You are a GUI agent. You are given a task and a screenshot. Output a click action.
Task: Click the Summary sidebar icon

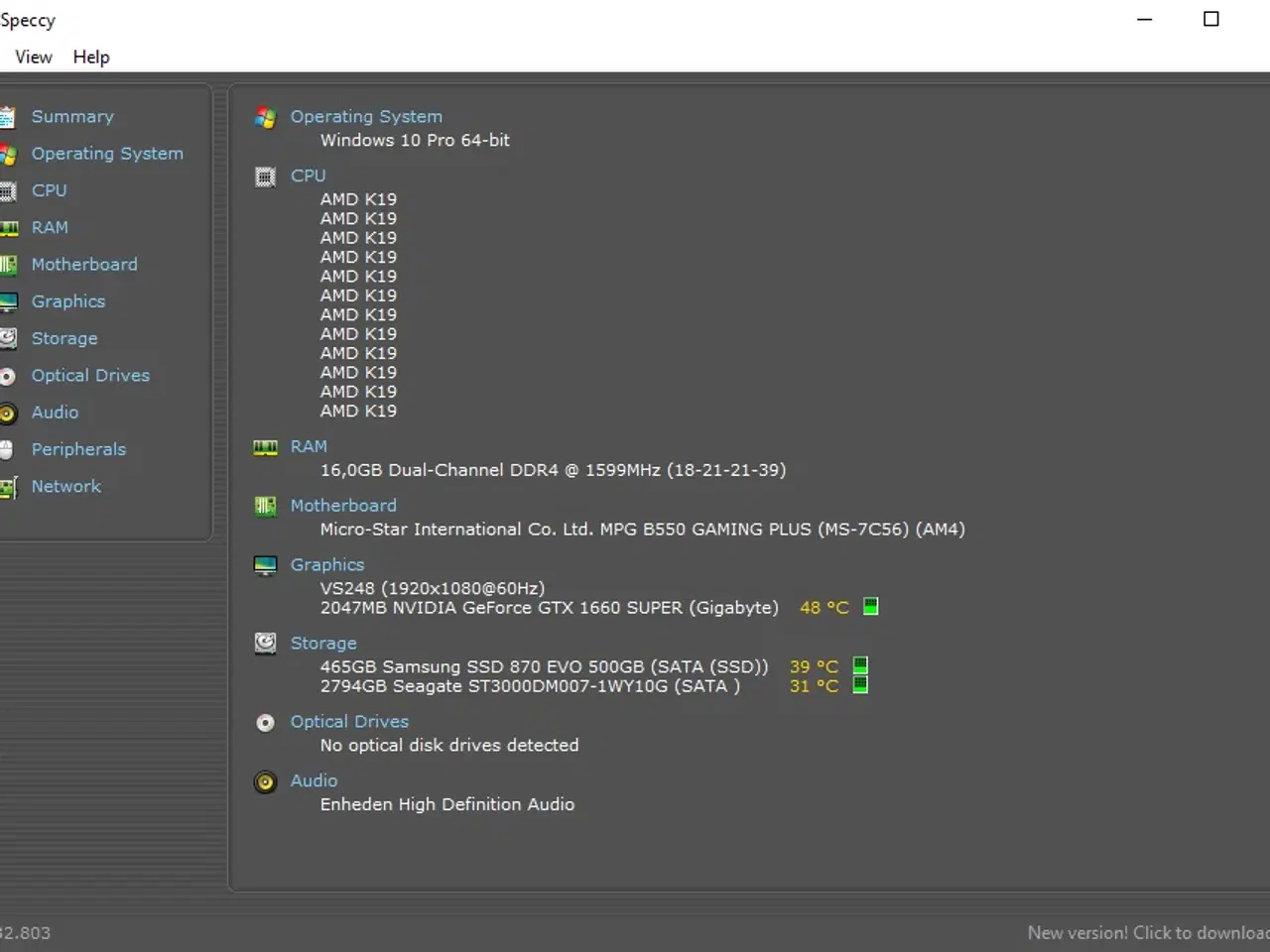7,117
